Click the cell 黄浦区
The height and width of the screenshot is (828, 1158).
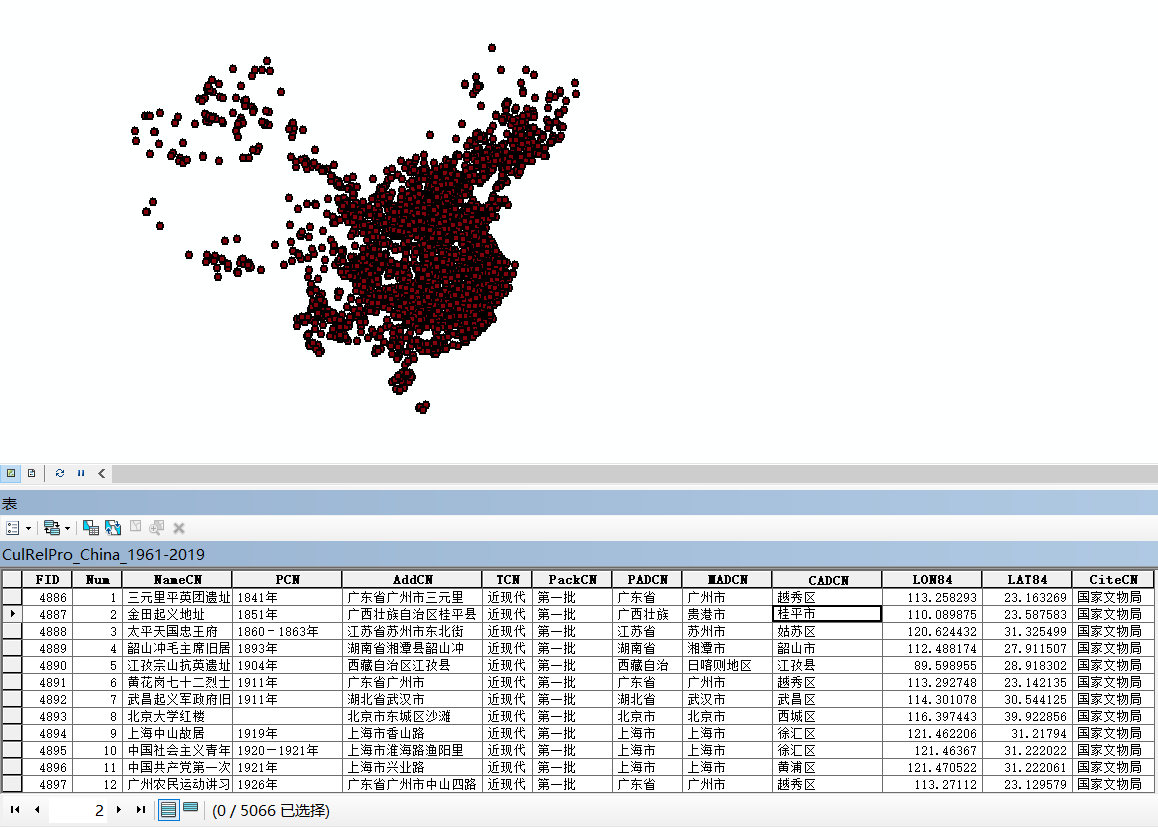pos(827,767)
